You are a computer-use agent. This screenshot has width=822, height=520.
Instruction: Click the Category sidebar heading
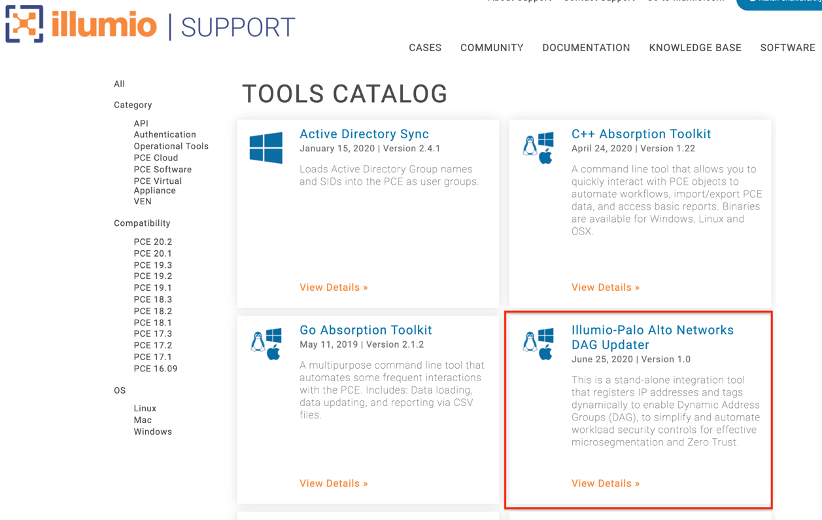coord(133,105)
